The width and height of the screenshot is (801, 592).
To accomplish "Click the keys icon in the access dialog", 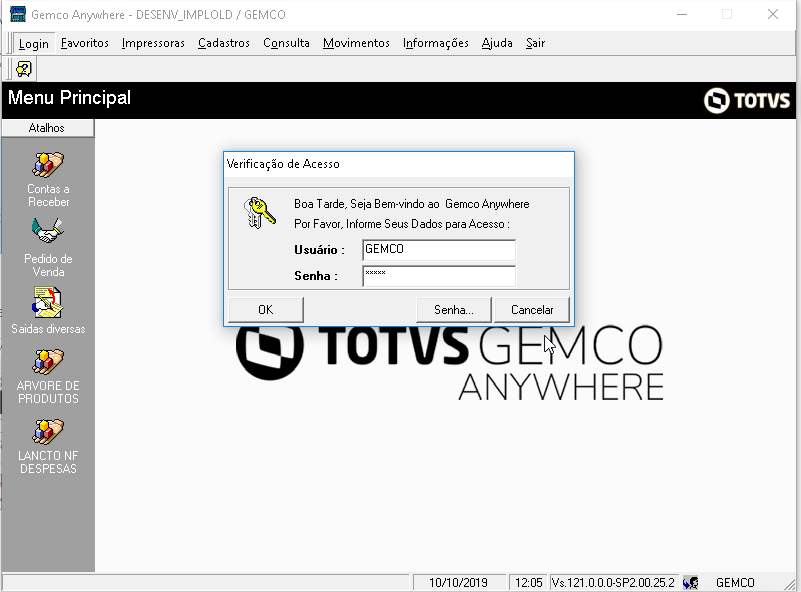I will (x=260, y=212).
